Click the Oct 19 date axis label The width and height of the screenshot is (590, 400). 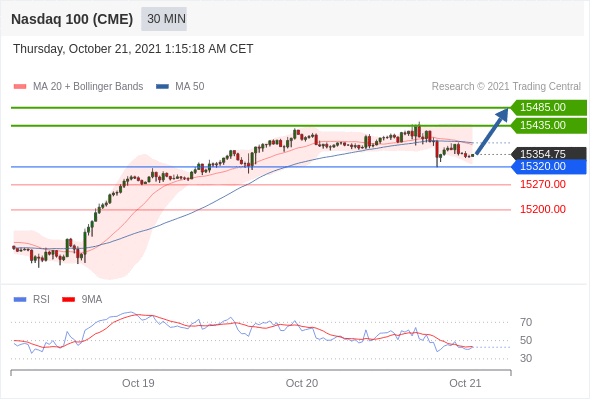click(x=138, y=383)
